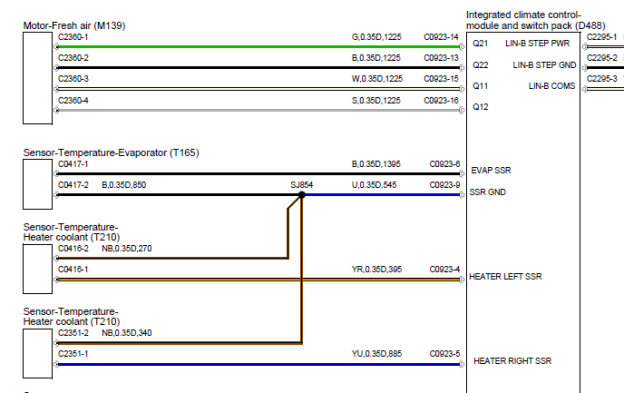Click the SJ854 splice junction dot
The width and height of the screenshot is (624, 393).
[302, 195]
